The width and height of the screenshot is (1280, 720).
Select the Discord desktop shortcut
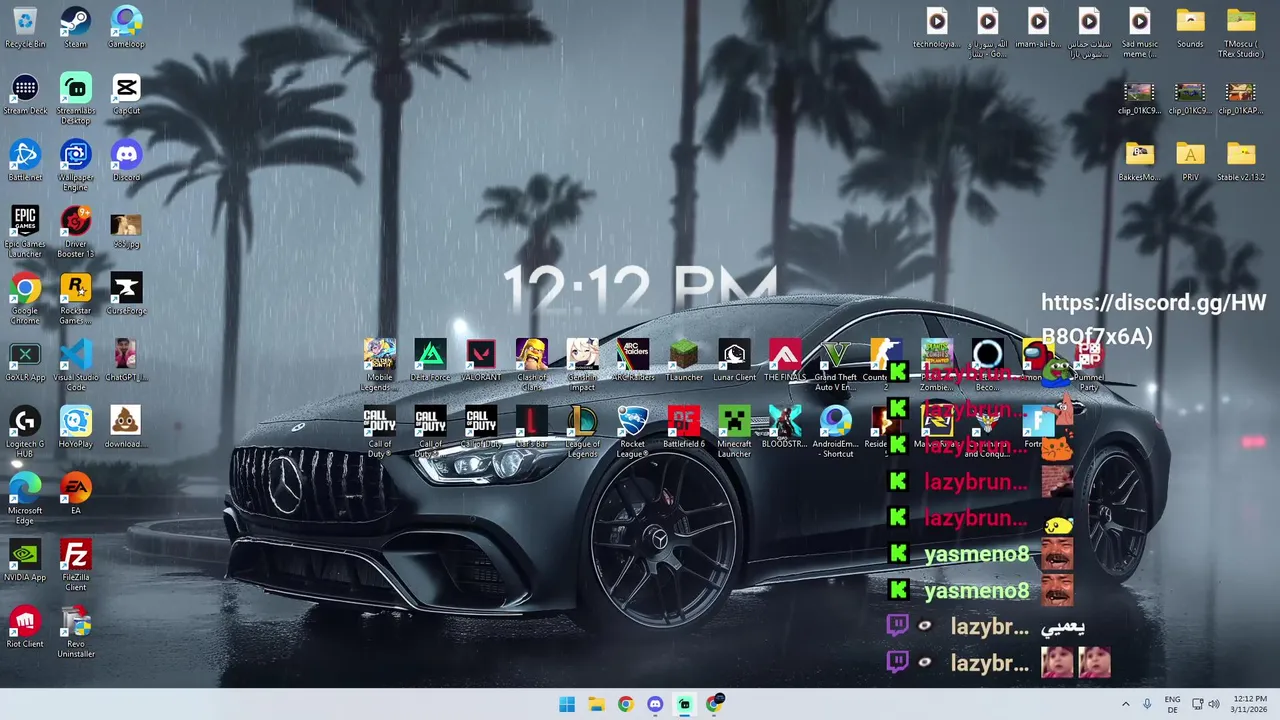coord(126,161)
